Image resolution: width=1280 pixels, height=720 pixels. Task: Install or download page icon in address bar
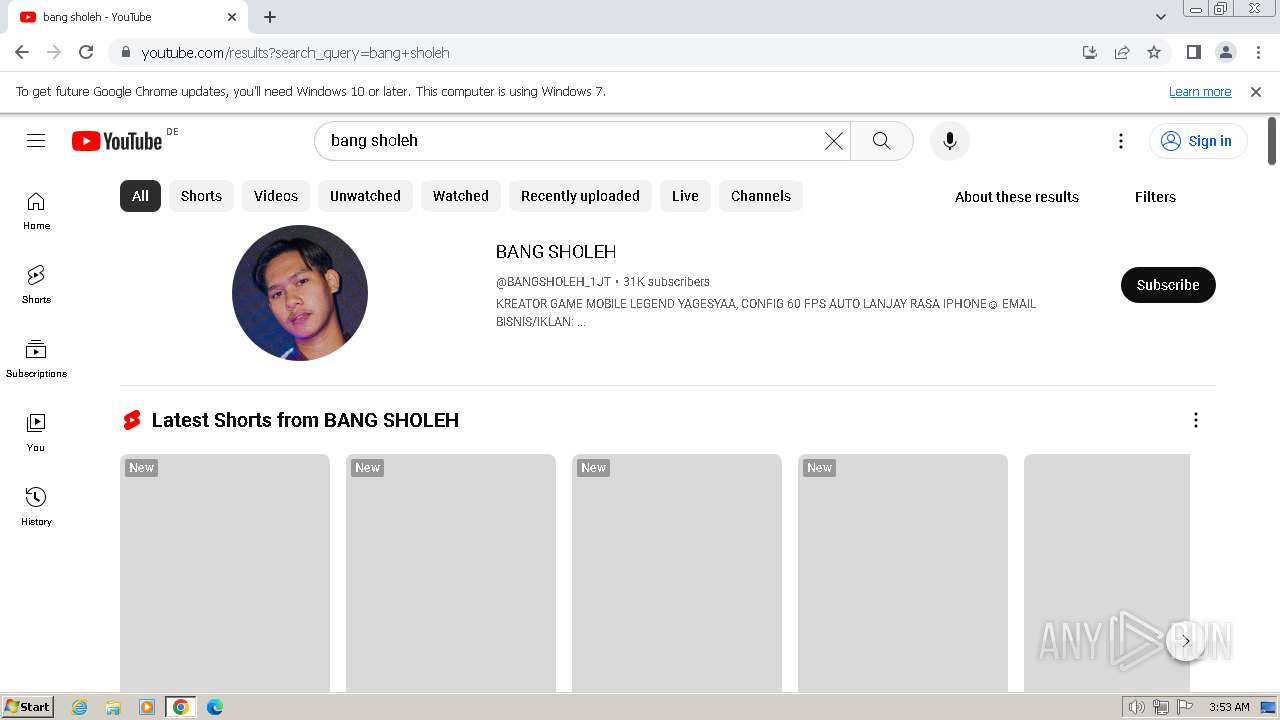1090,52
